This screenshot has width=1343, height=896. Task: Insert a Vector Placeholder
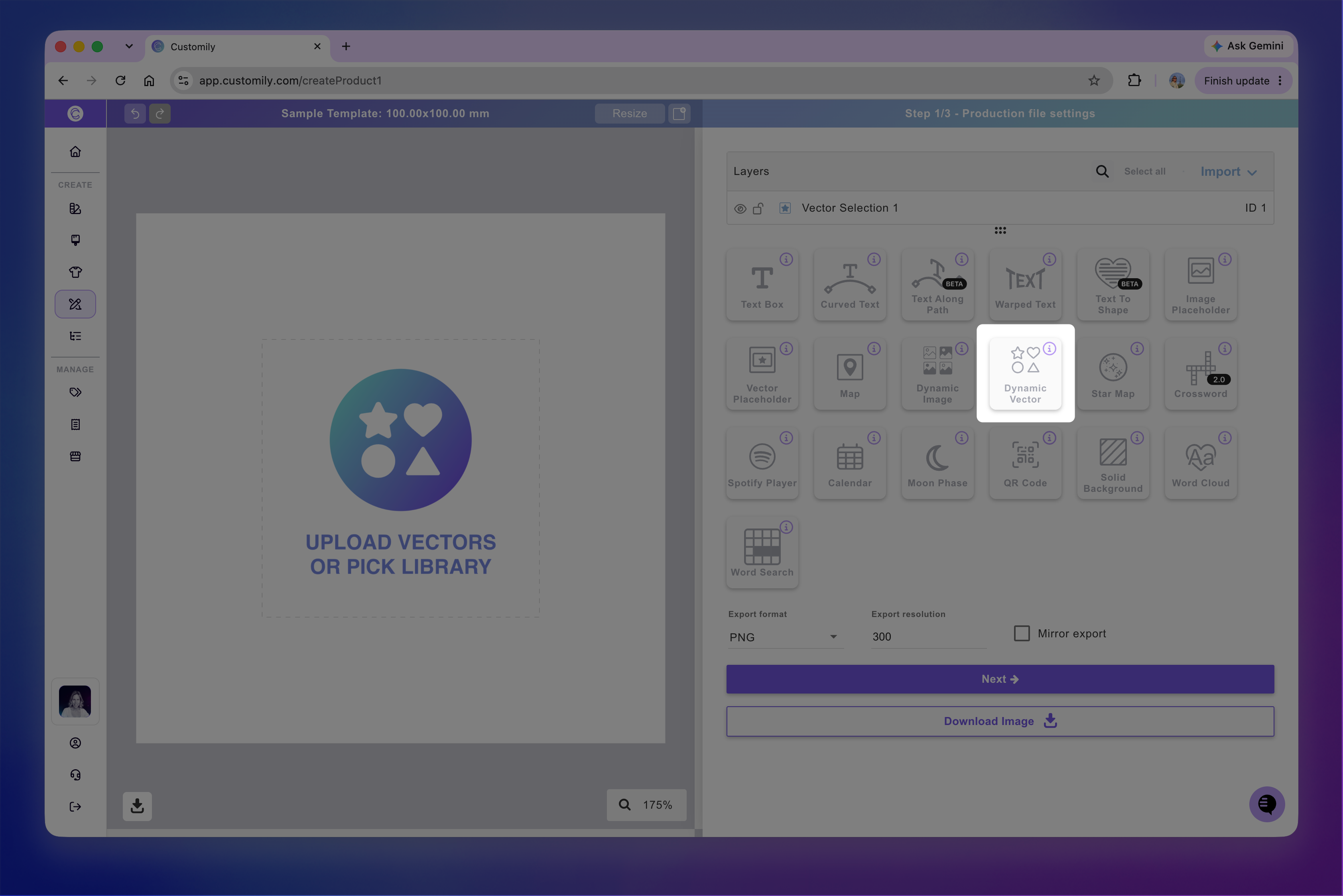coord(762,374)
